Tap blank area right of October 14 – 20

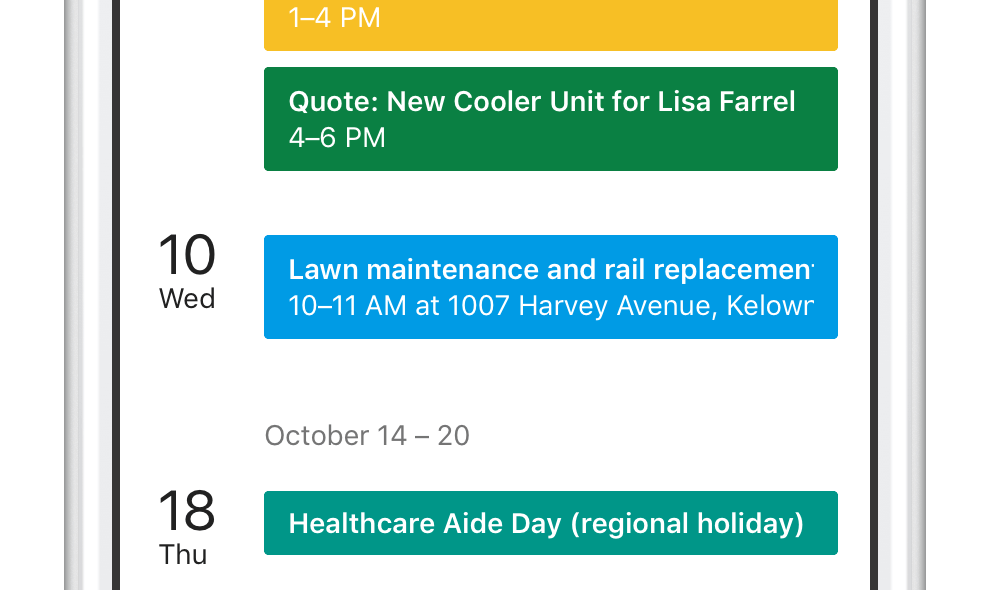[x=657, y=435]
